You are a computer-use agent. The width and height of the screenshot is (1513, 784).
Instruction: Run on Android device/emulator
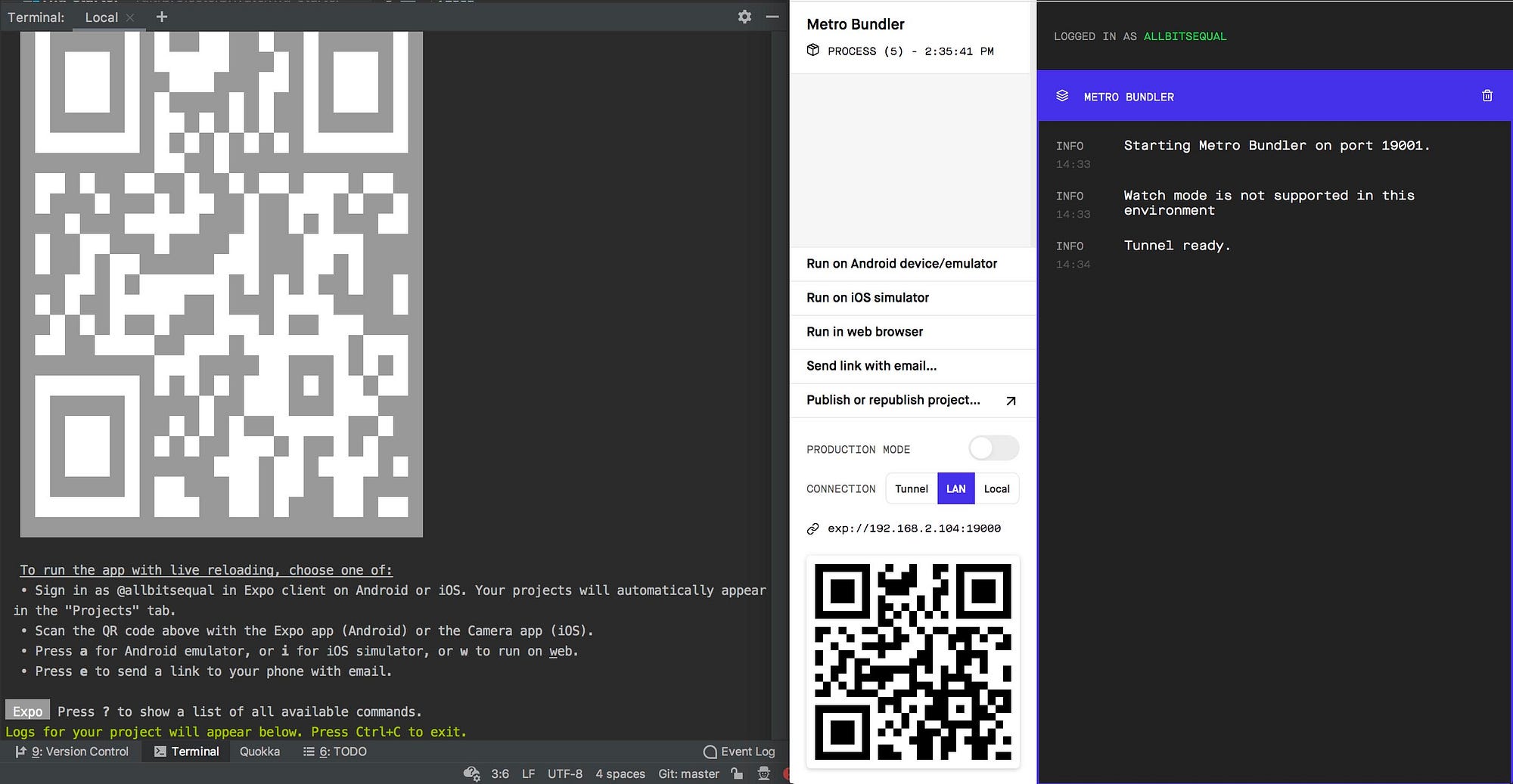click(912, 264)
